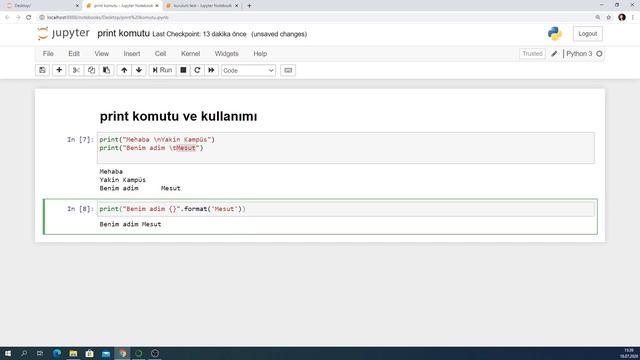
Task: Open the Insert menu
Action: pos(132,53)
